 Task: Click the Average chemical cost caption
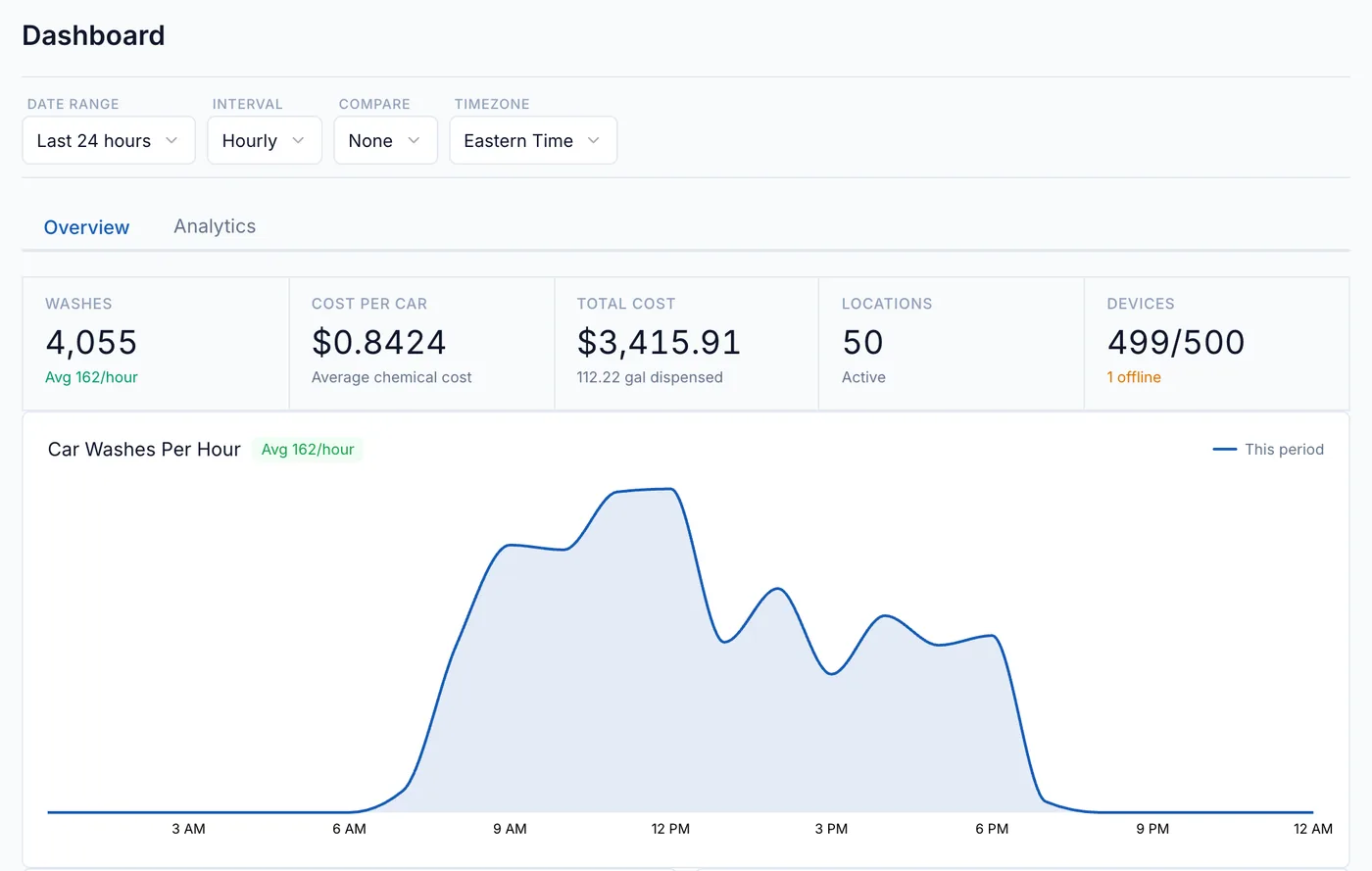click(391, 377)
